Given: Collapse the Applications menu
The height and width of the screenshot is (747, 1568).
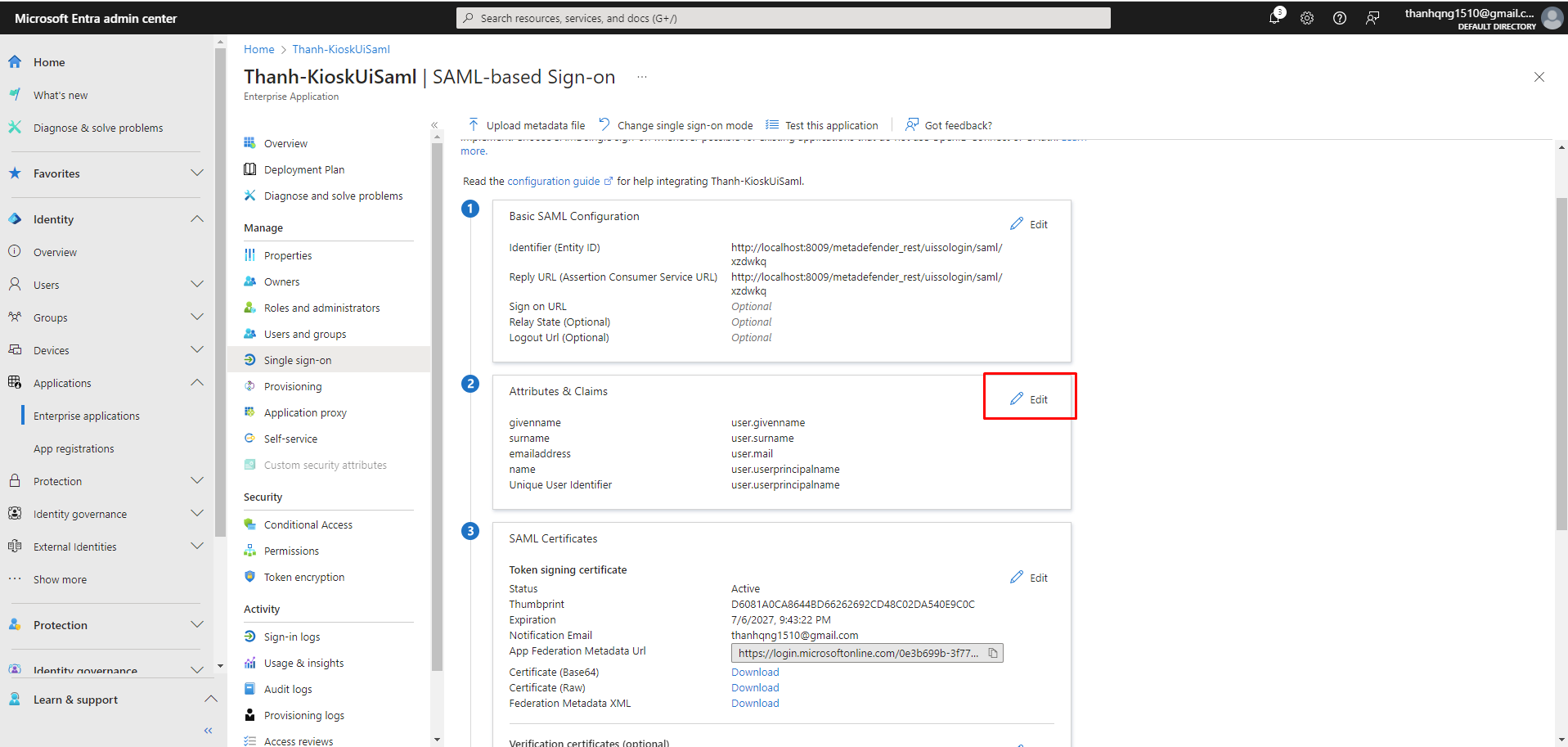Looking at the screenshot, I should pyautogui.click(x=197, y=382).
